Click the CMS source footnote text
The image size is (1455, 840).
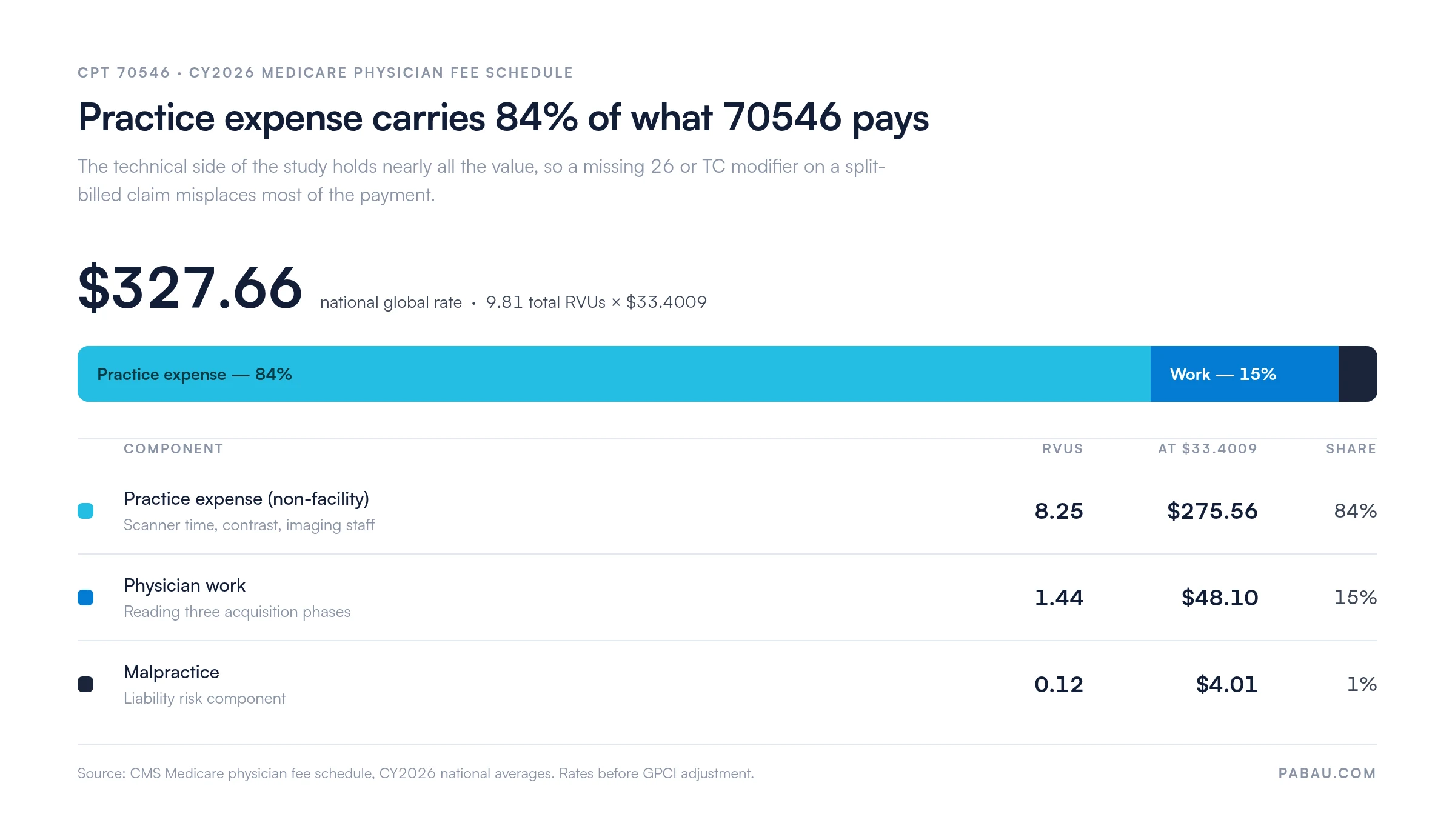[x=415, y=773]
